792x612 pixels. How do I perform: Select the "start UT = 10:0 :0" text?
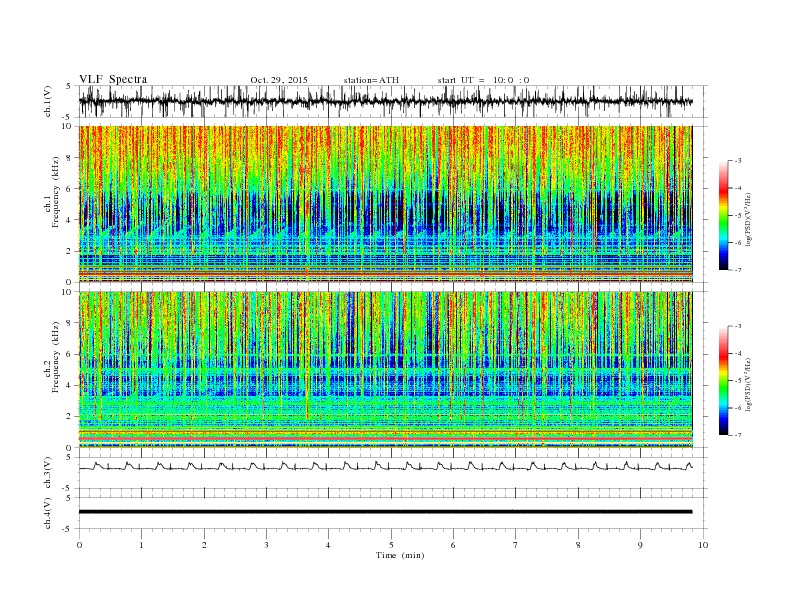(483, 80)
